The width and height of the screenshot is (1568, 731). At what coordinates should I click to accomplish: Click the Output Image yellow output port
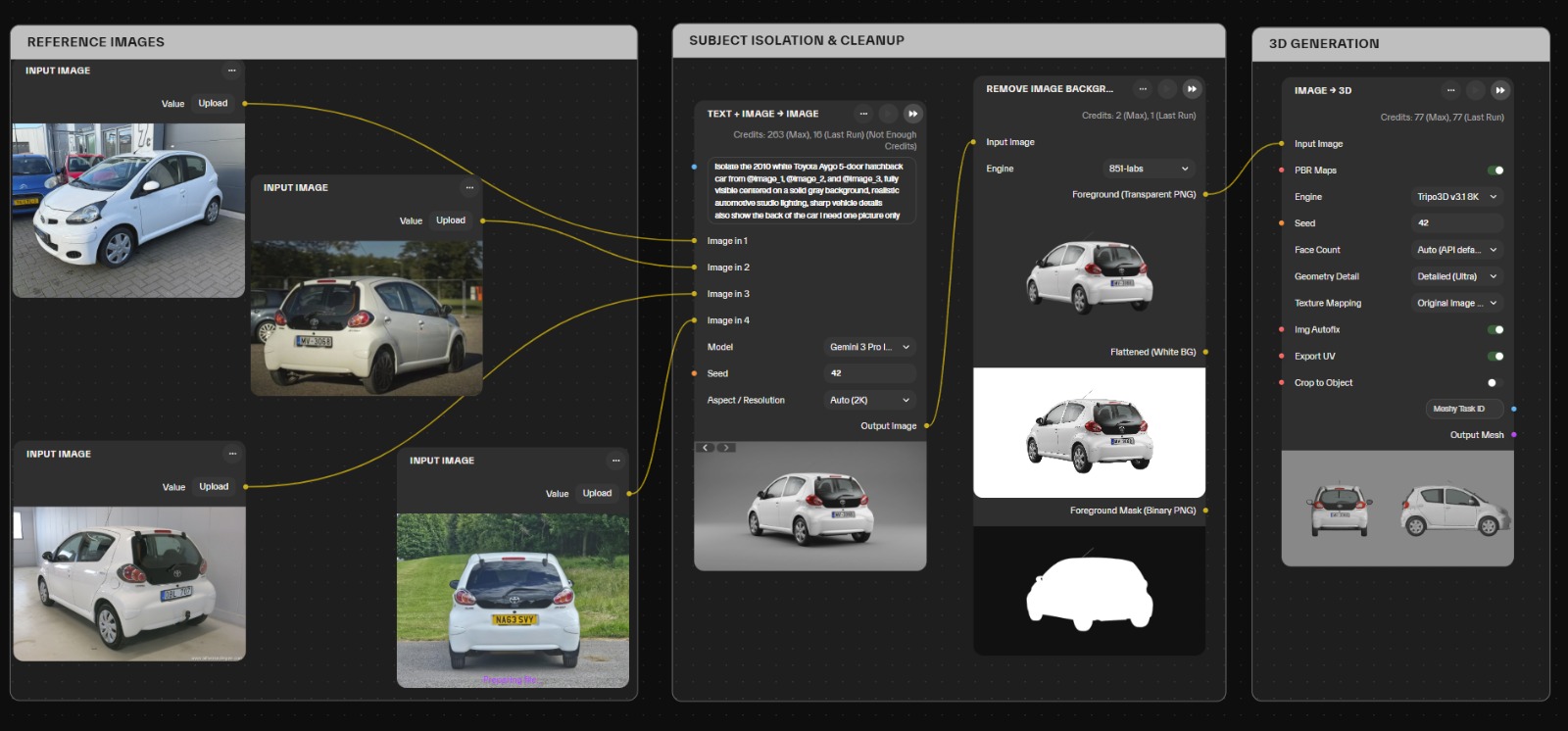pos(927,426)
